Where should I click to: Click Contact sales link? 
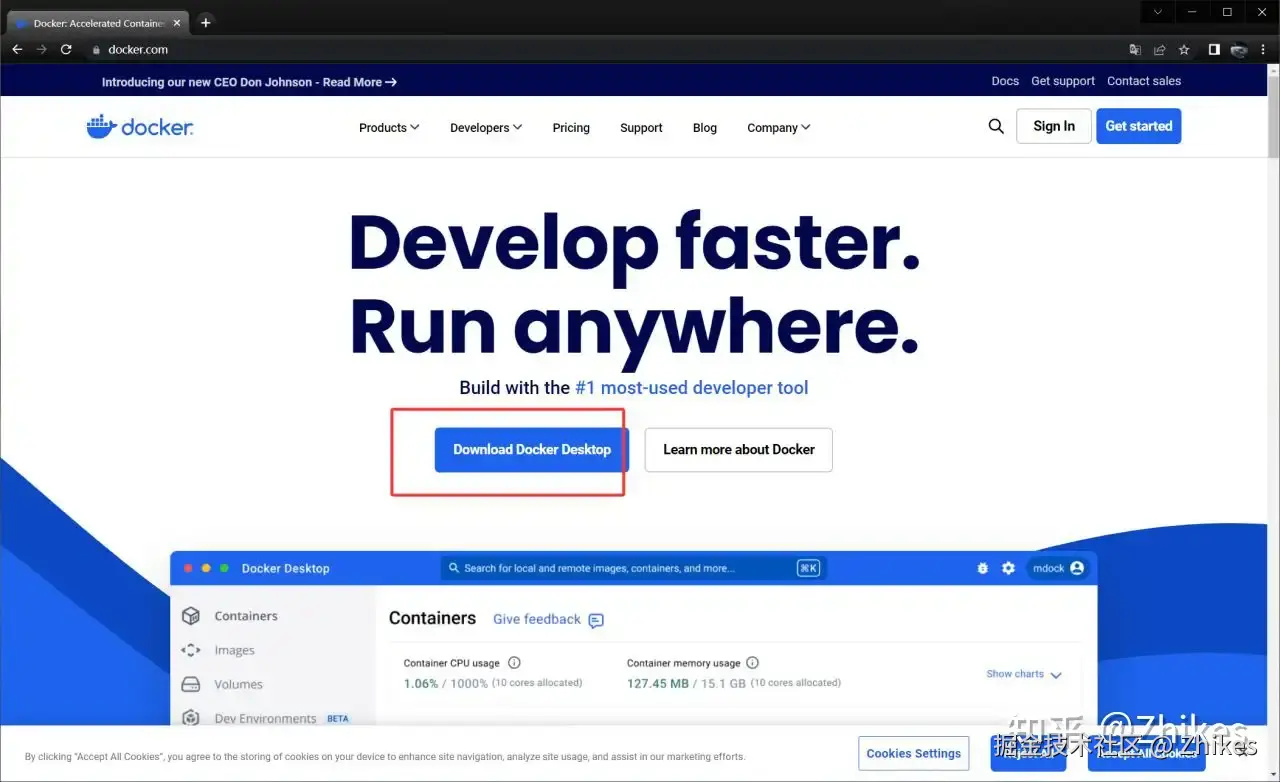[1144, 81]
